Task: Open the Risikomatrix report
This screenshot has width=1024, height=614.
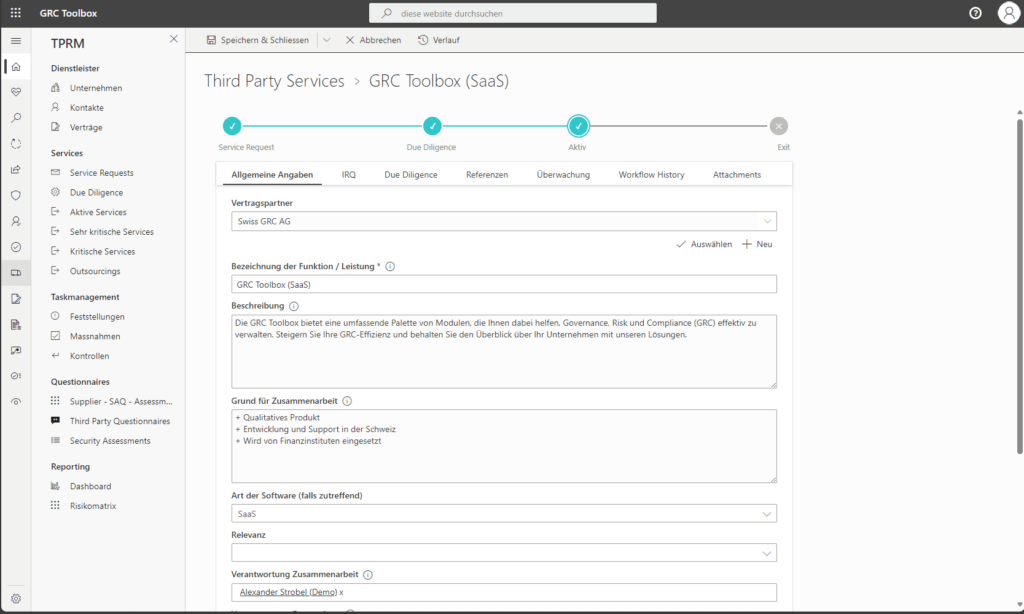Action: pos(93,506)
